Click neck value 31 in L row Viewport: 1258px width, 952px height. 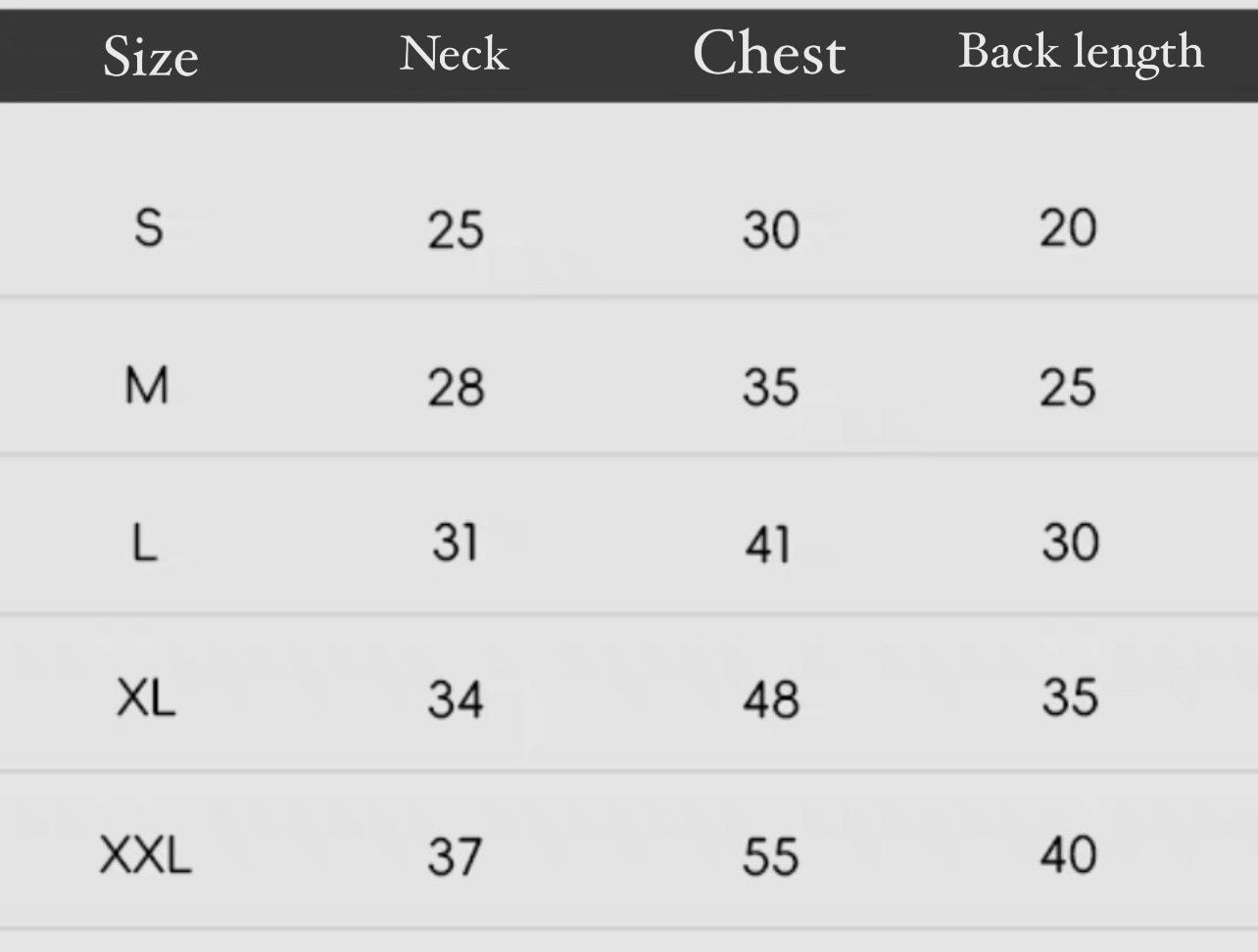coord(456,542)
